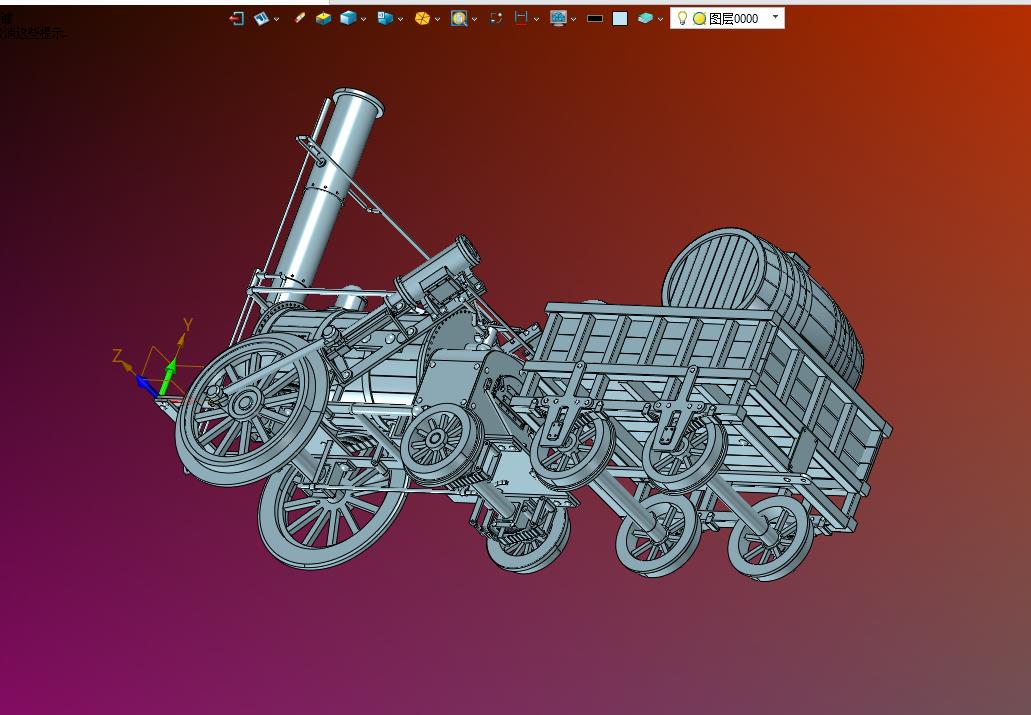Click the exit icon with red arrow
This screenshot has height=715, width=1031.
click(237, 18)
